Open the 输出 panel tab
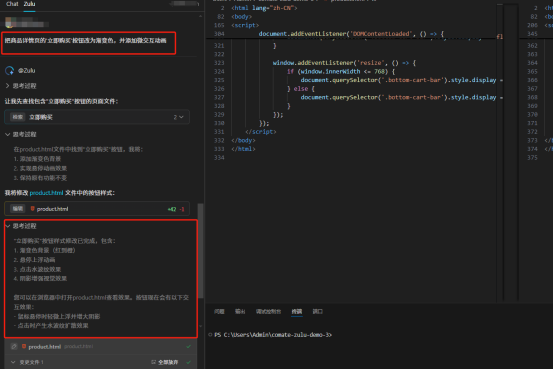This screenshot has height=369, width=553. pos(240,311)
